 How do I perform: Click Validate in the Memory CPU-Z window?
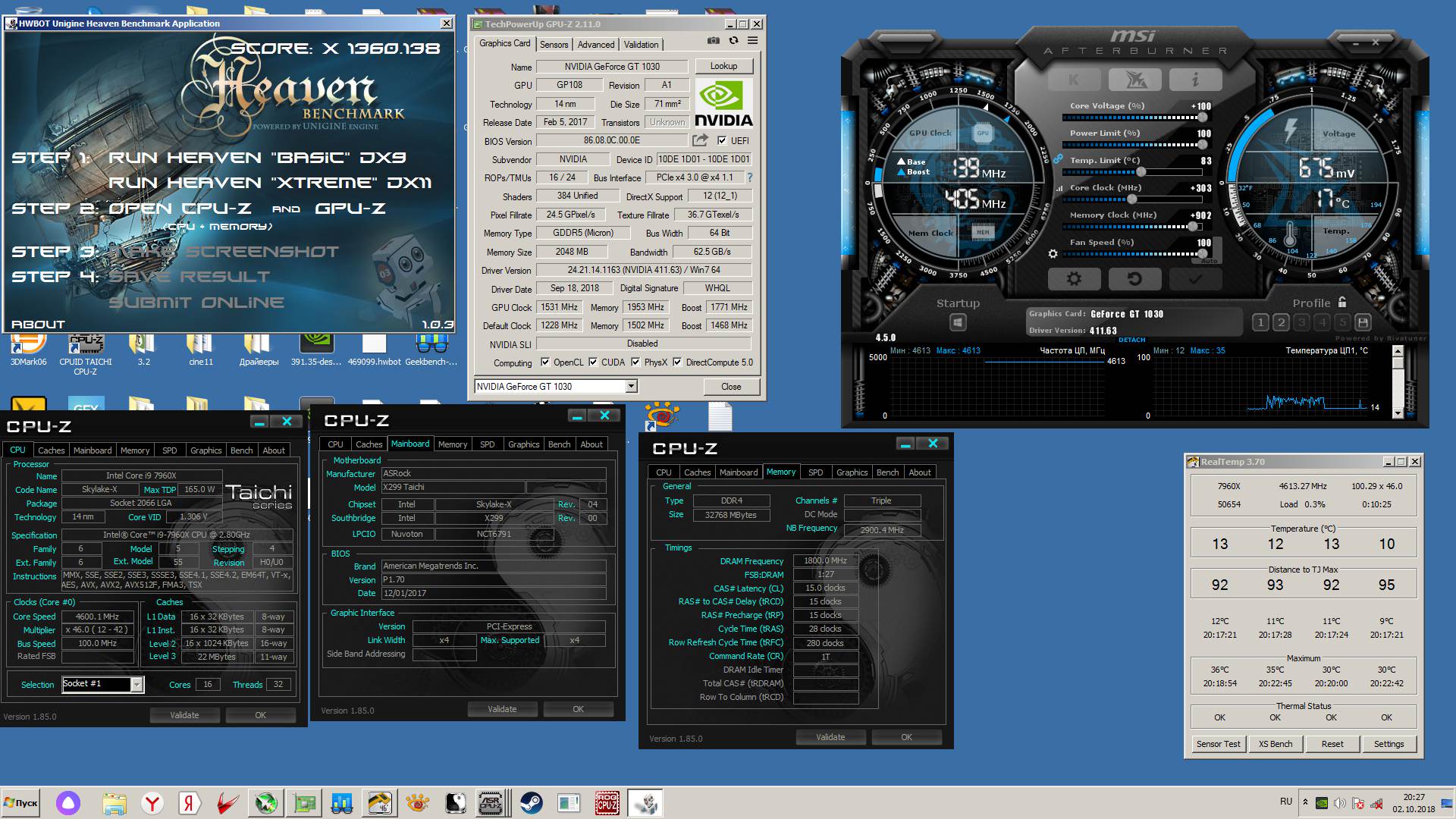tap(830, 737)
